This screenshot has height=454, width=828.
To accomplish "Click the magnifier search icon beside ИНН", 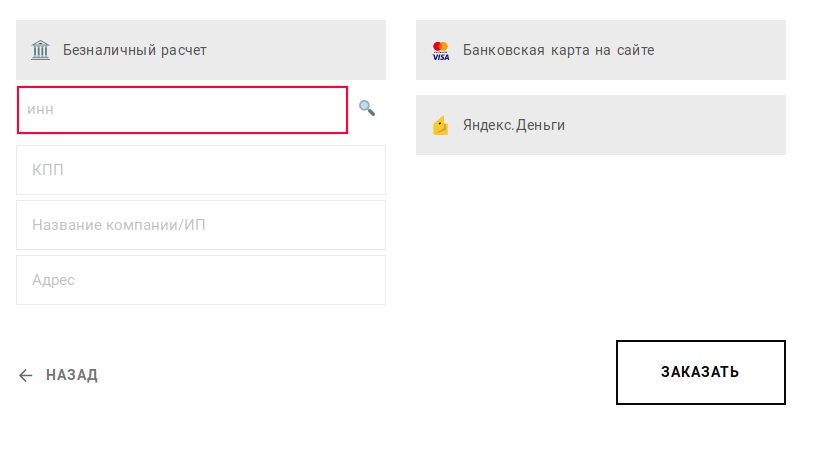I will 367,108.
